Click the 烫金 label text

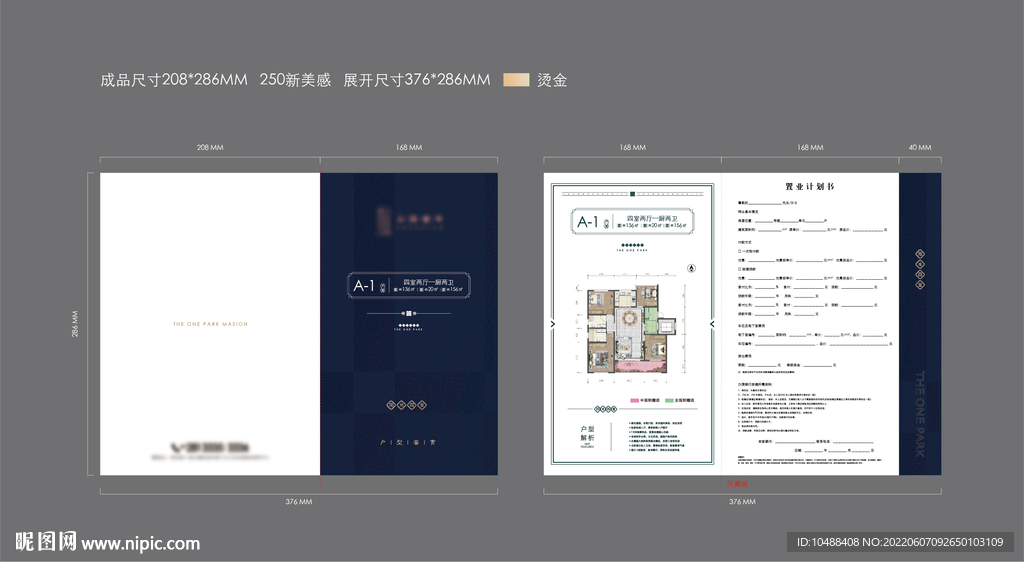pyautogui.click(x=552, y=80)
